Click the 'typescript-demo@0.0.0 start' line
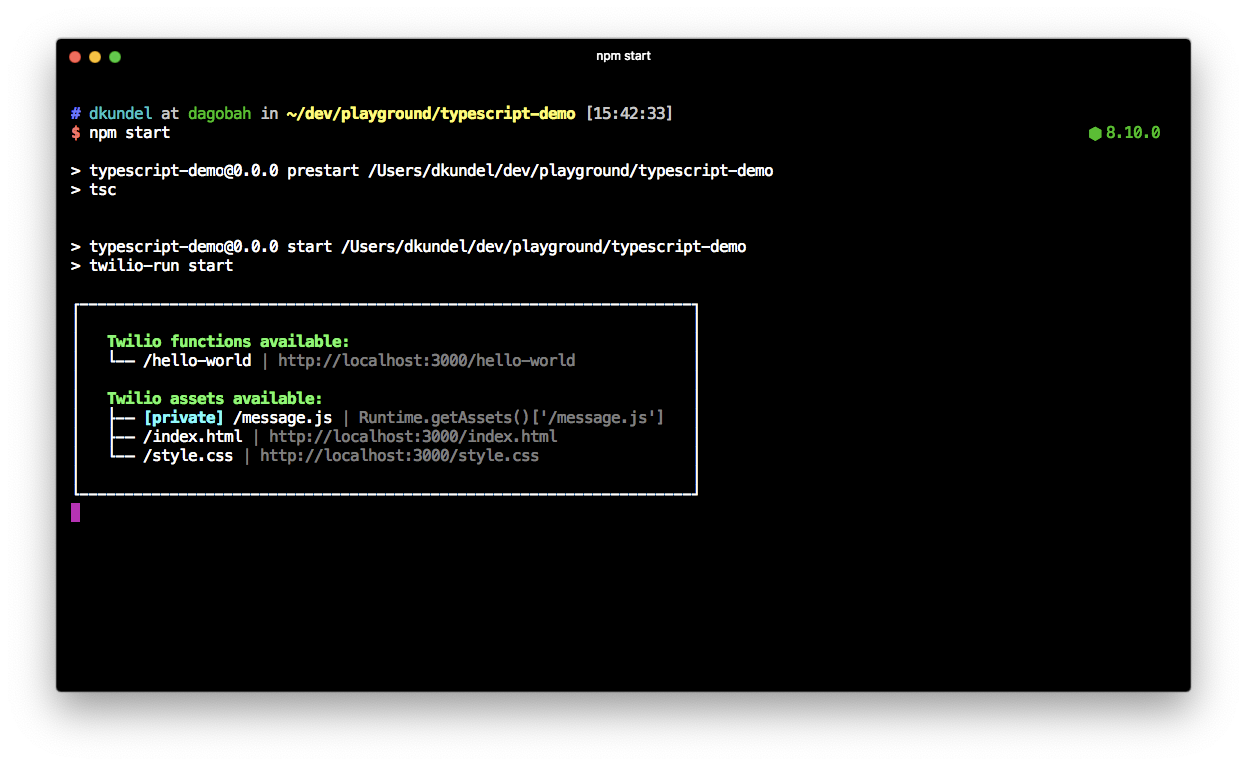 [408, 246]
